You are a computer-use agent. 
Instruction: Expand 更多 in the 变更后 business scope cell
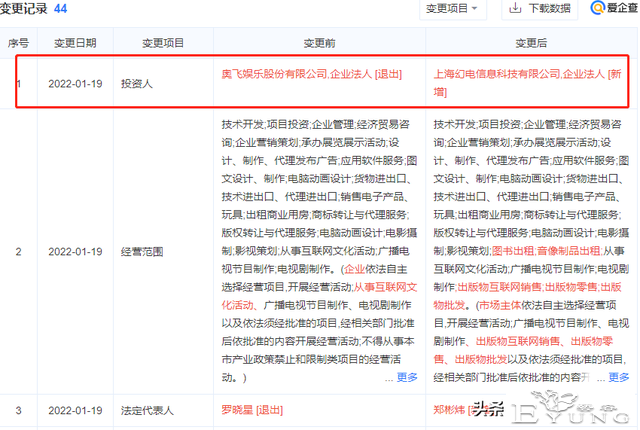619,377
